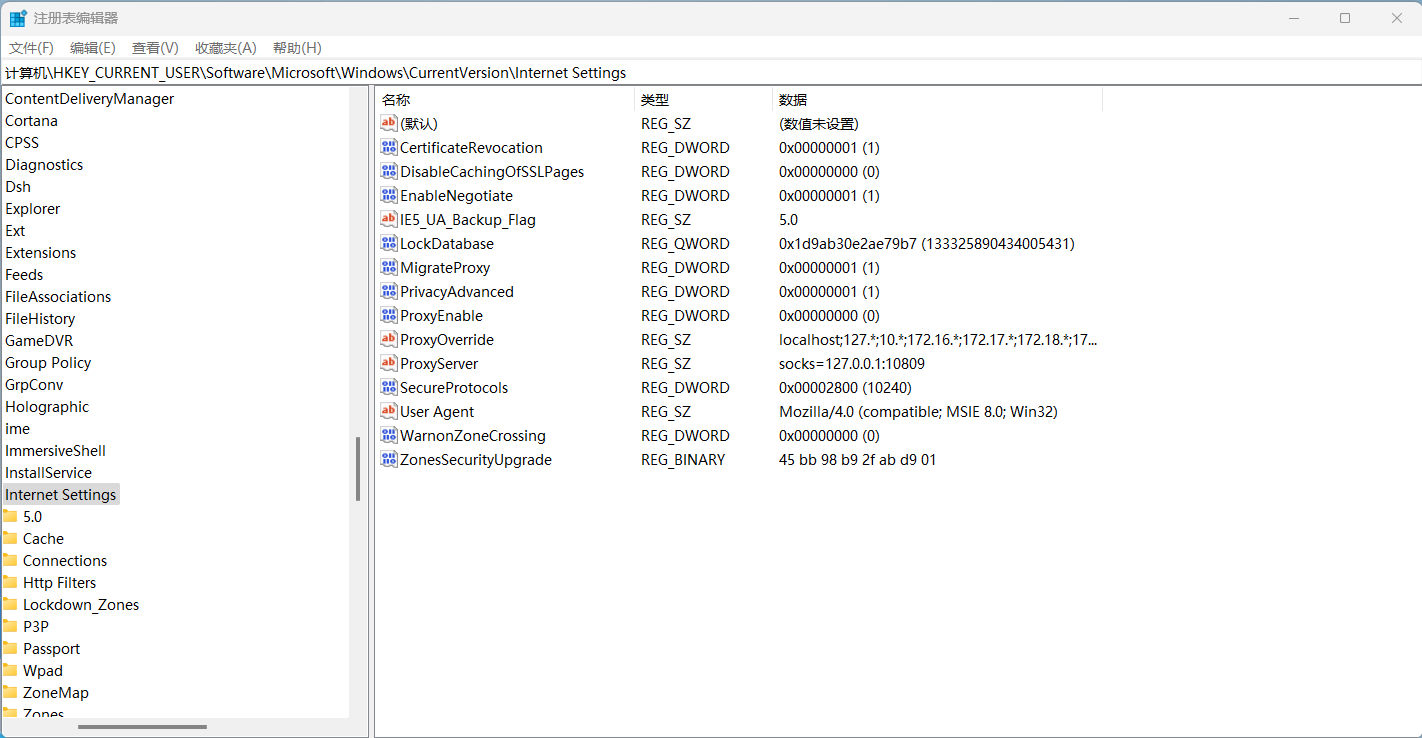Sort by the 数据 column header
This screenshot has height=738, width=1422.
pos(937,100)
